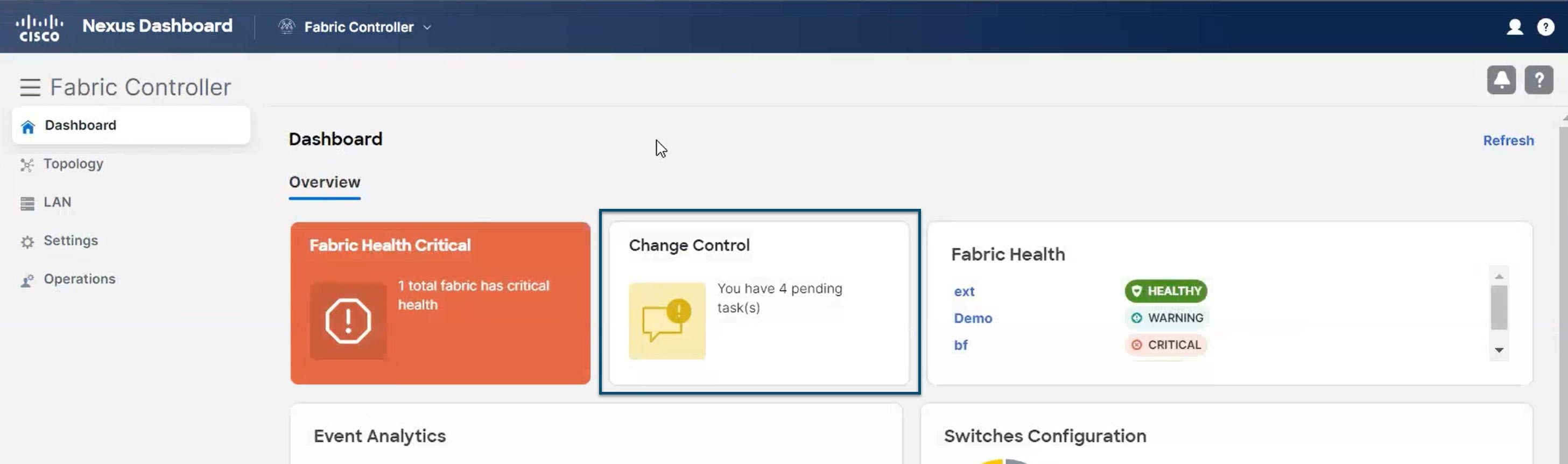Click the Fabric Health scroll down arrow
Screen dimensions: 1568x464
tap(1499, 350)
